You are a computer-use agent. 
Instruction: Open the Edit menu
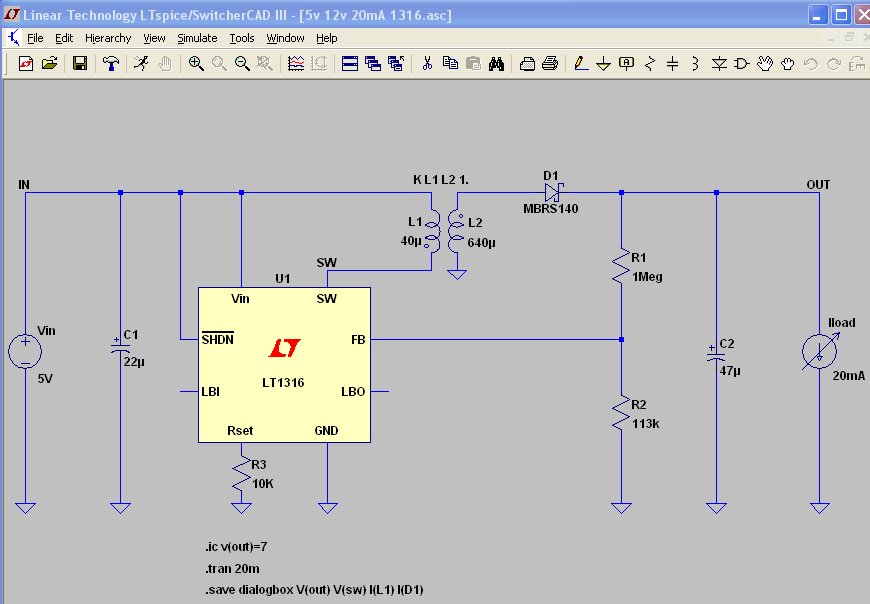coord(64,38)
